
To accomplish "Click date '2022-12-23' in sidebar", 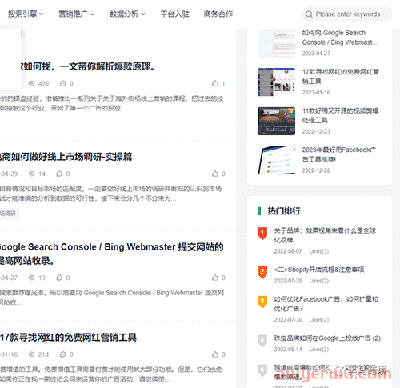I will tap(316, 132).
